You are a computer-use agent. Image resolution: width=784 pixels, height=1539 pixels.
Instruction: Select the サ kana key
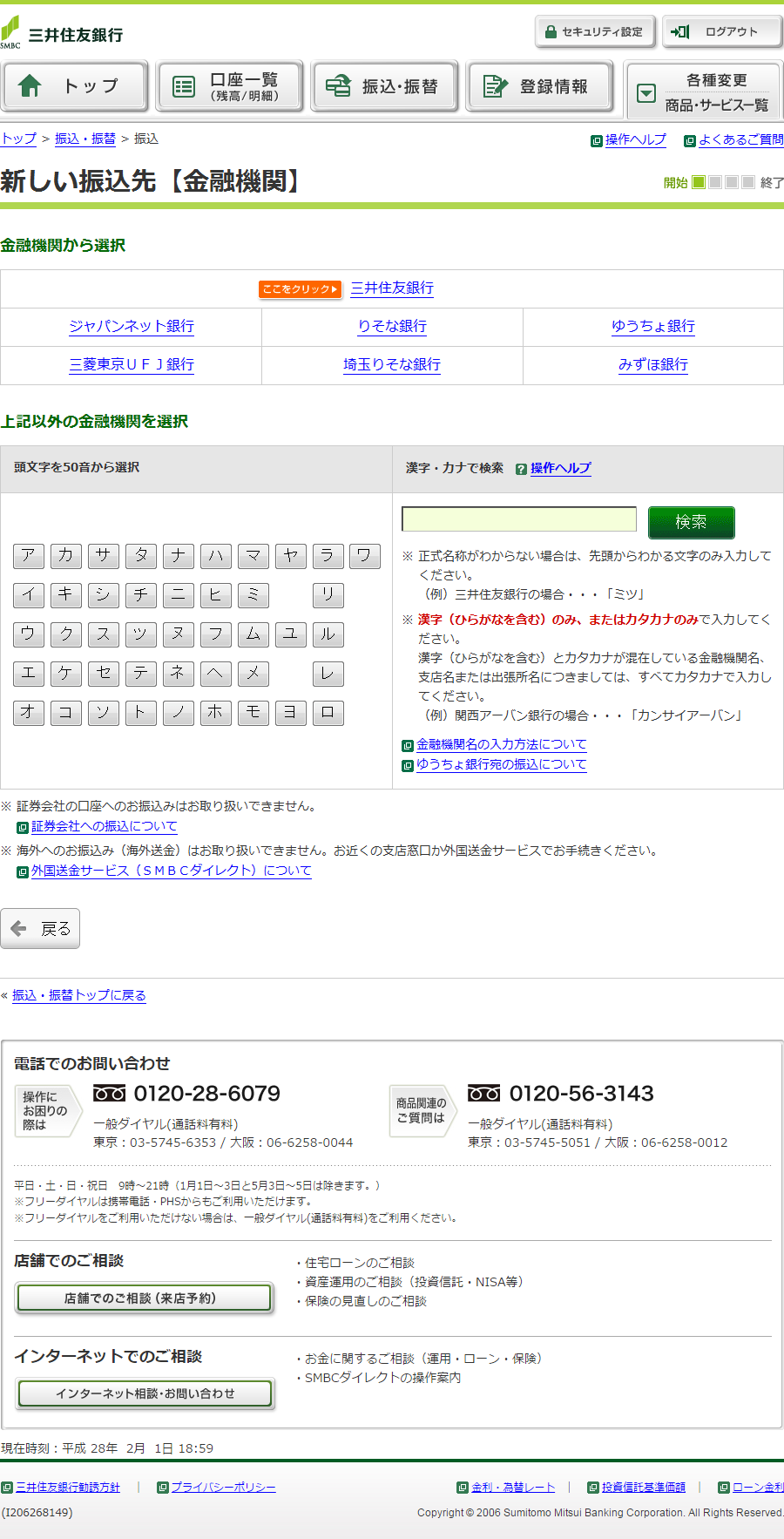pos(104,556)
